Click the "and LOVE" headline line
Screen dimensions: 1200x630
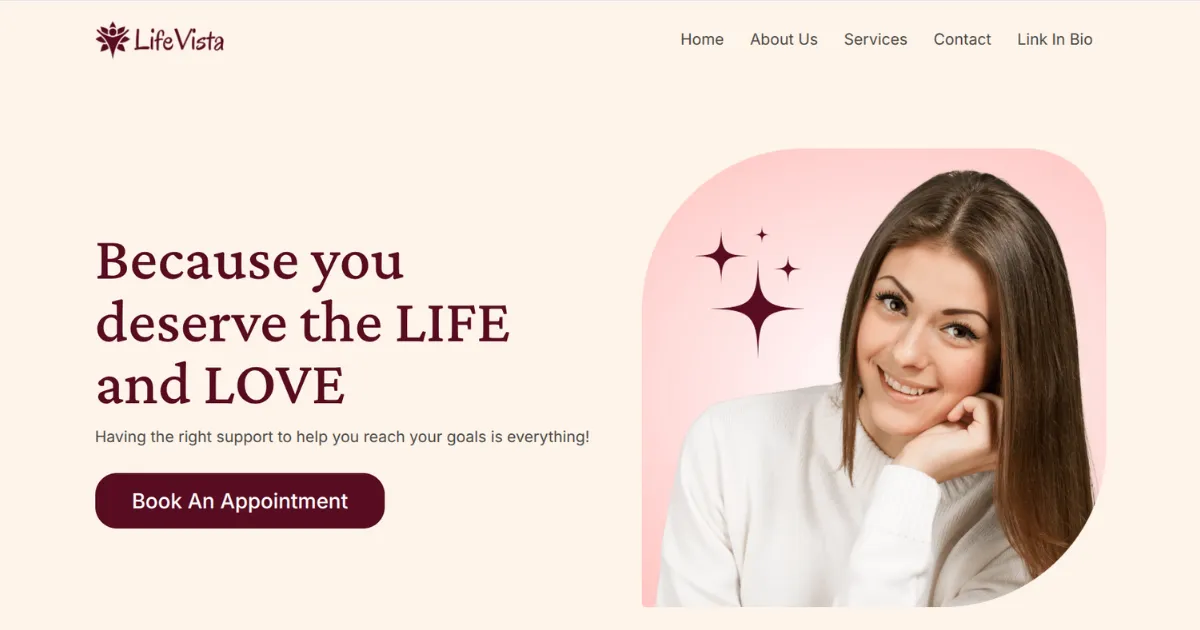pyautogui.click(x=220, y=386)
